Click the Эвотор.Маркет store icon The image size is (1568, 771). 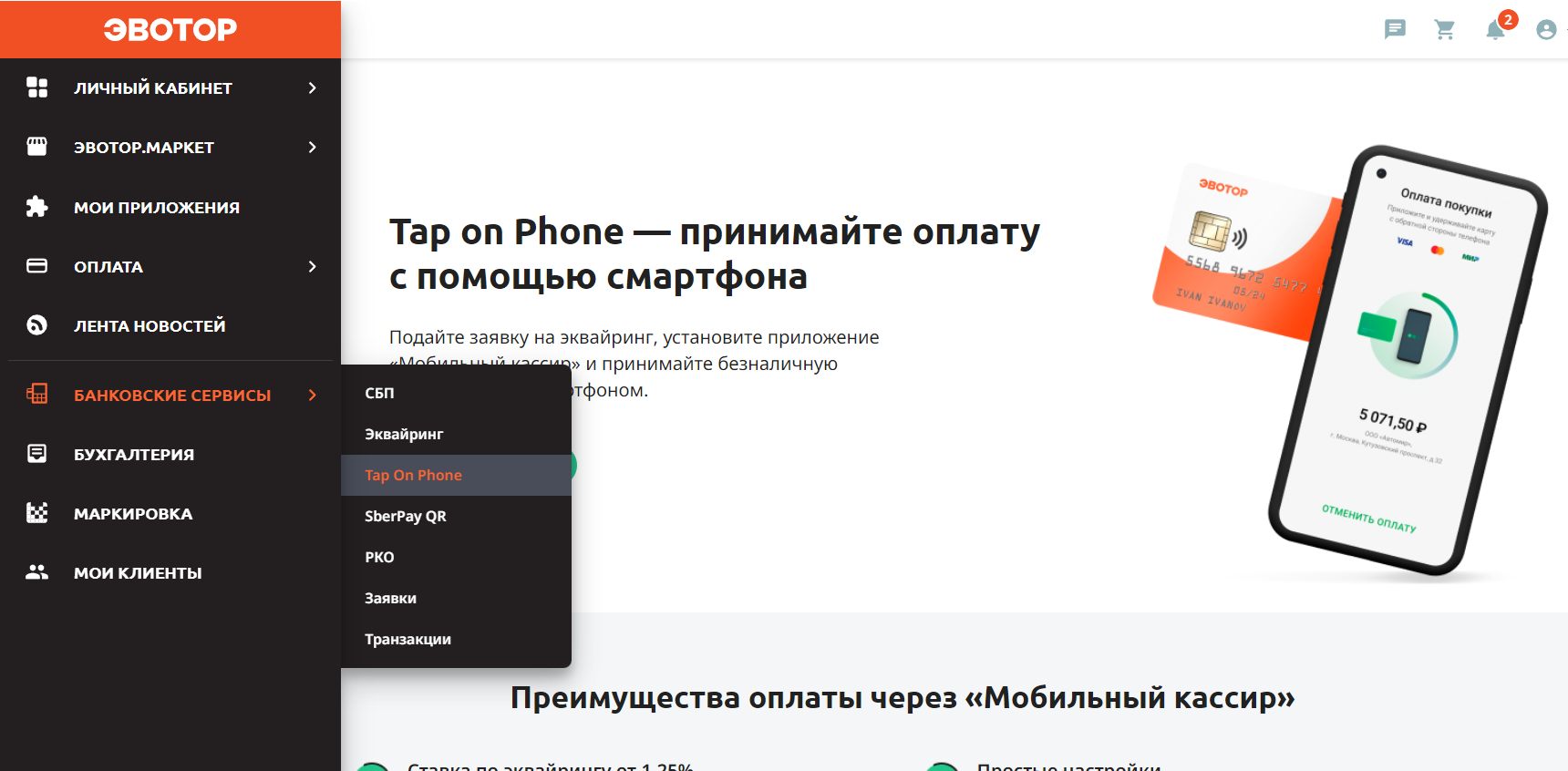(37, 147)
